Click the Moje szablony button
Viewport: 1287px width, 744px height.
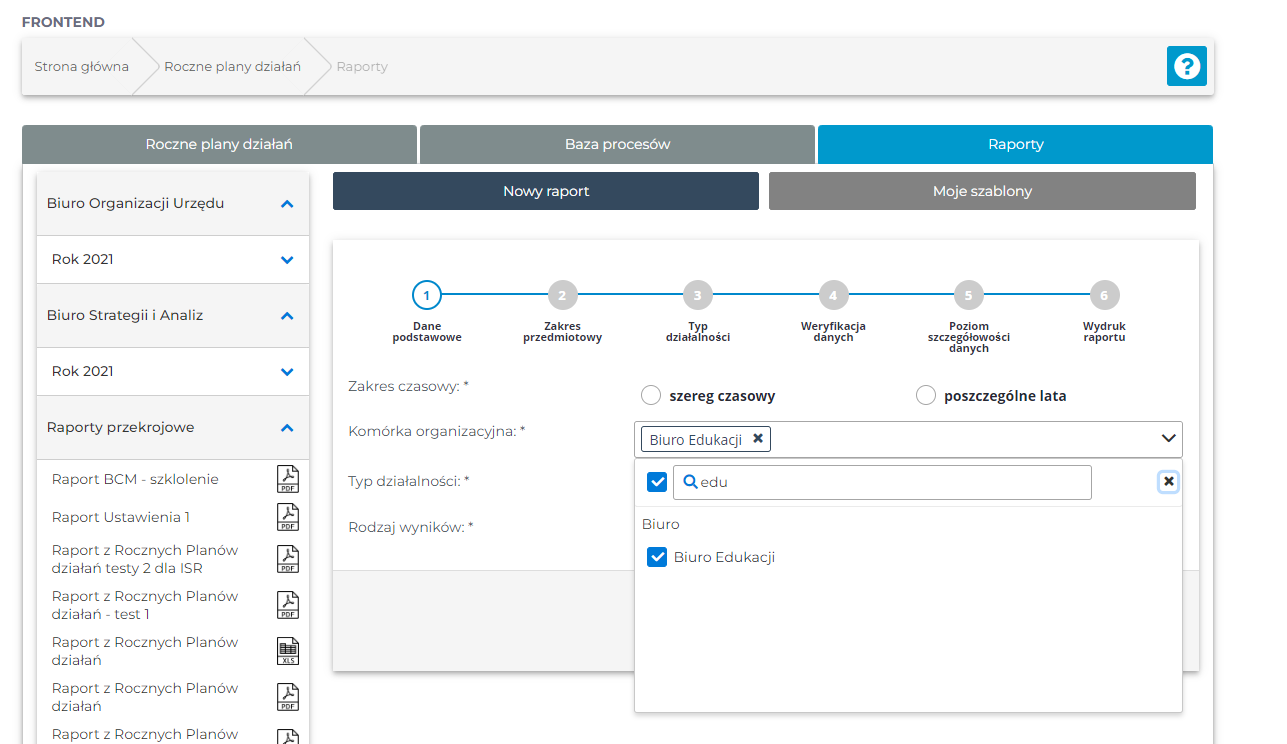pos(981,191)
